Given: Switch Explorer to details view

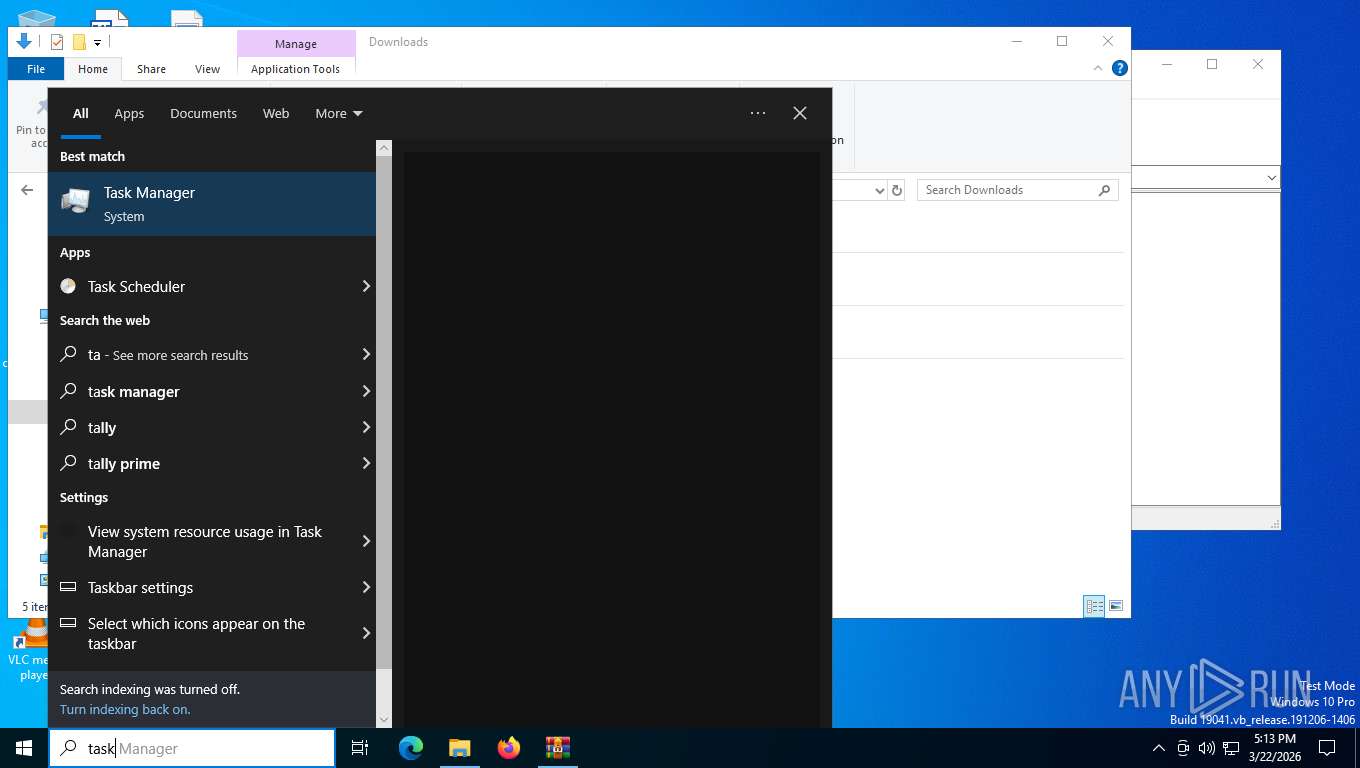Looking at the screenshot, I should point(1094,606).
